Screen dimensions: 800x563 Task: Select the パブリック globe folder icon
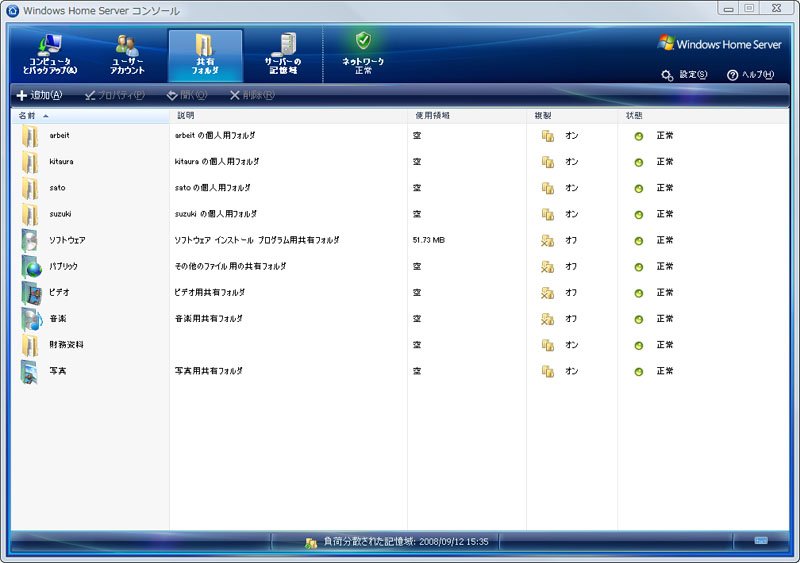pyautogui.click(x=31, y=266)
